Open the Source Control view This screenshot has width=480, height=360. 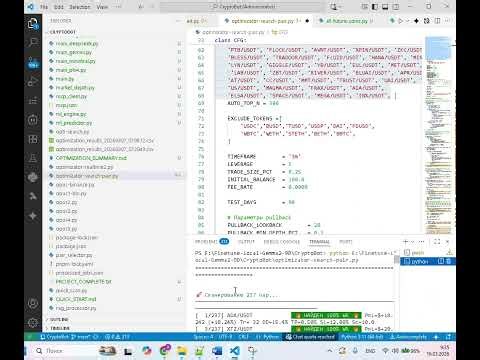pos(33,62)
